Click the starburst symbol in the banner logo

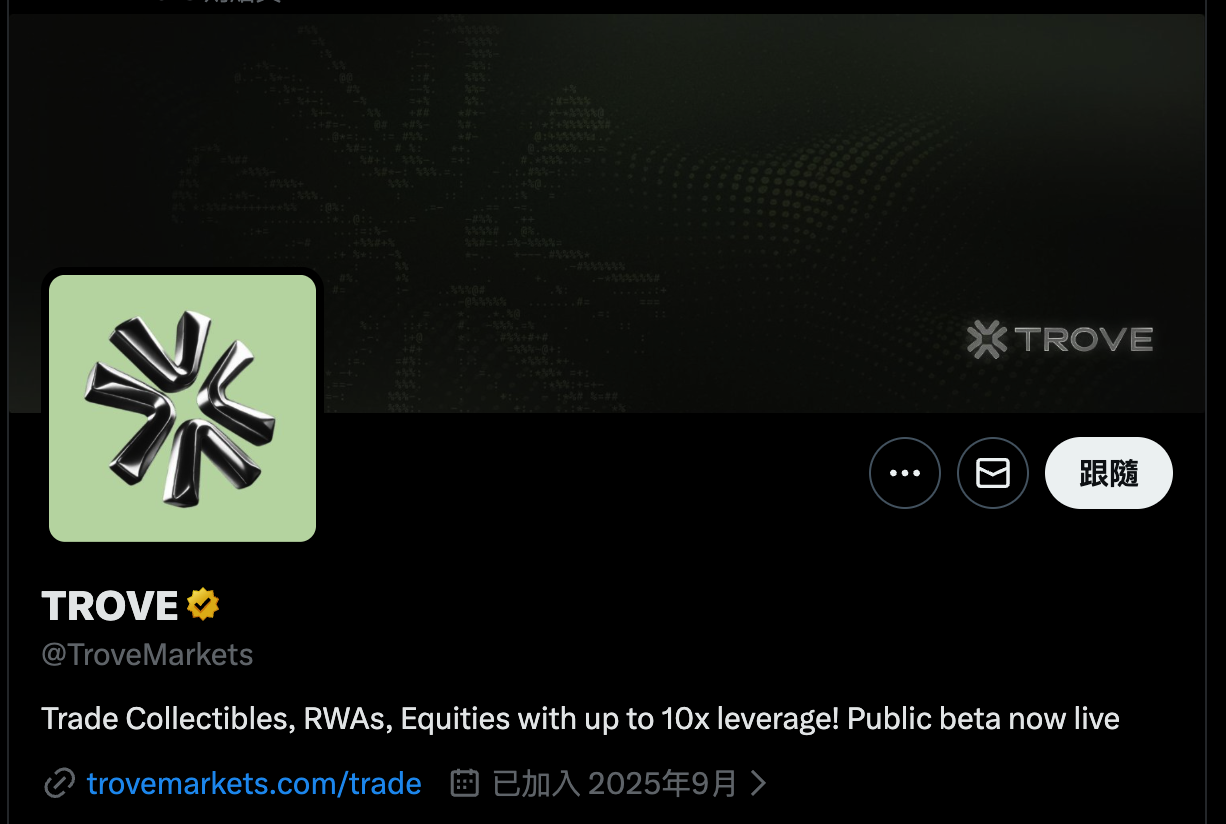[986, 340]
